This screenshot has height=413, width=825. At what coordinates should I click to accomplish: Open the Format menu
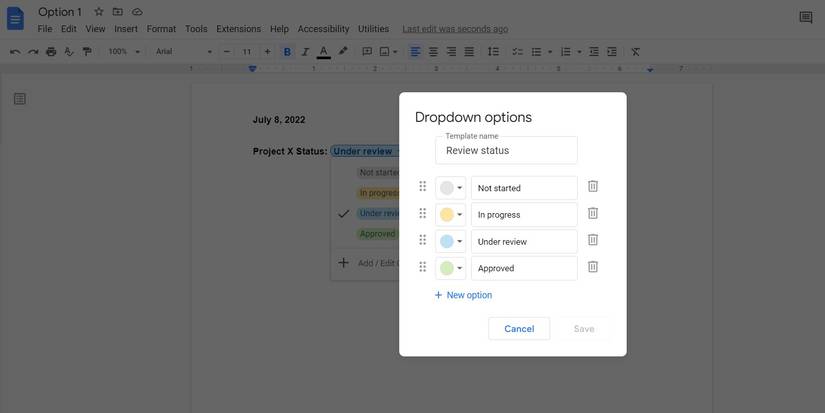tap(161, 29)
